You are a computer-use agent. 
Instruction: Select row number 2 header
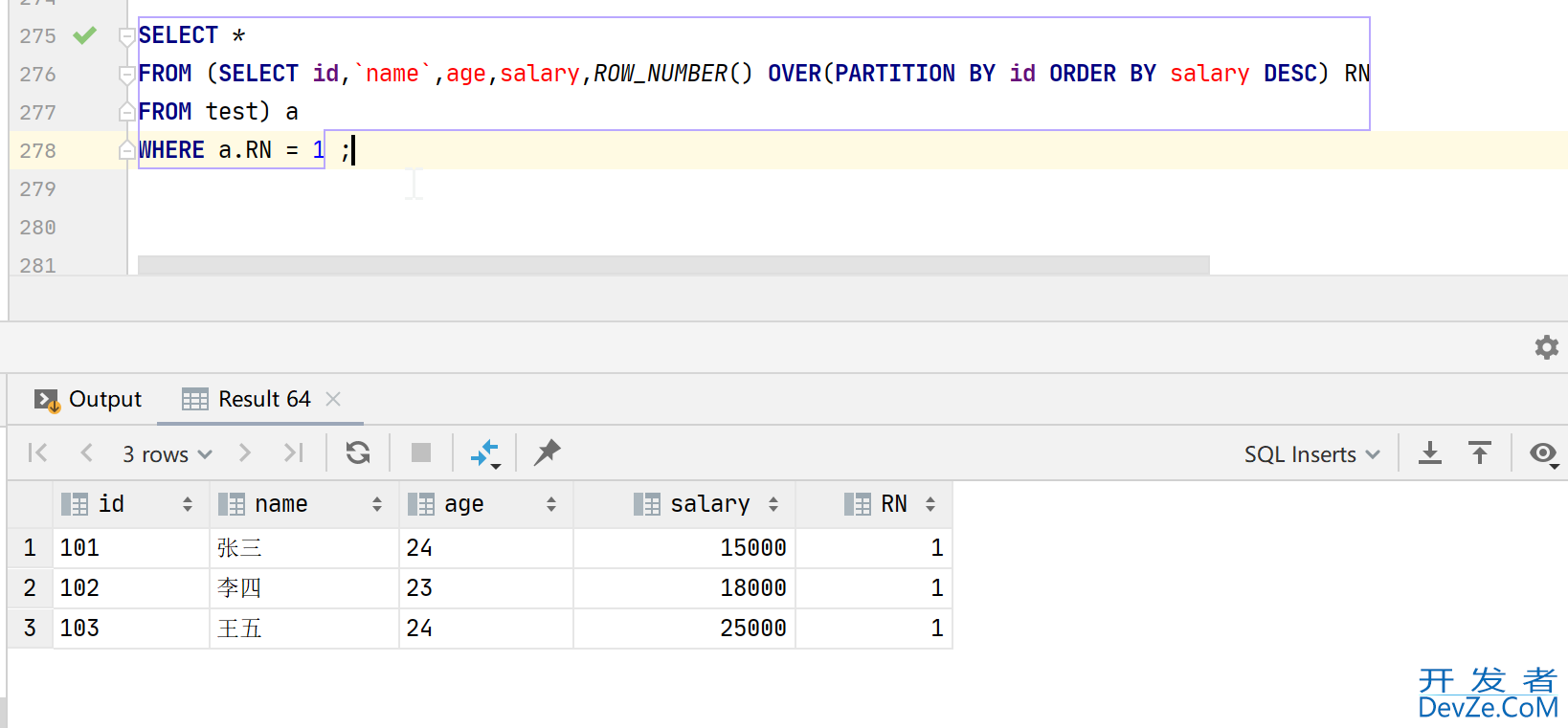(x=30, y=588)
